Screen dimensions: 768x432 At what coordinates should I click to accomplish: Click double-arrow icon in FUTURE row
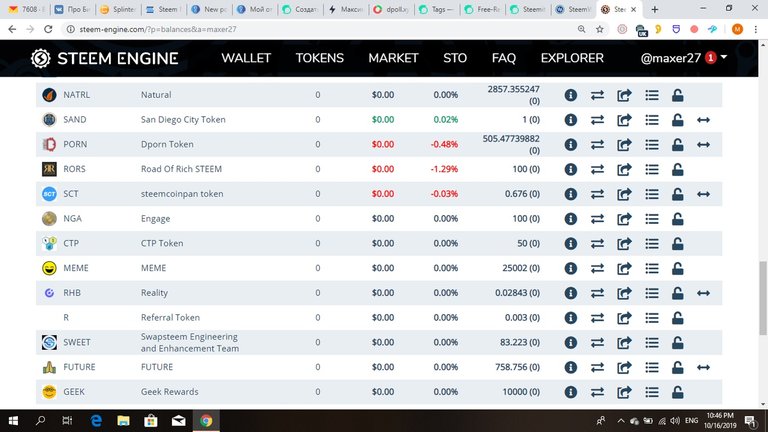click(703, 367)
